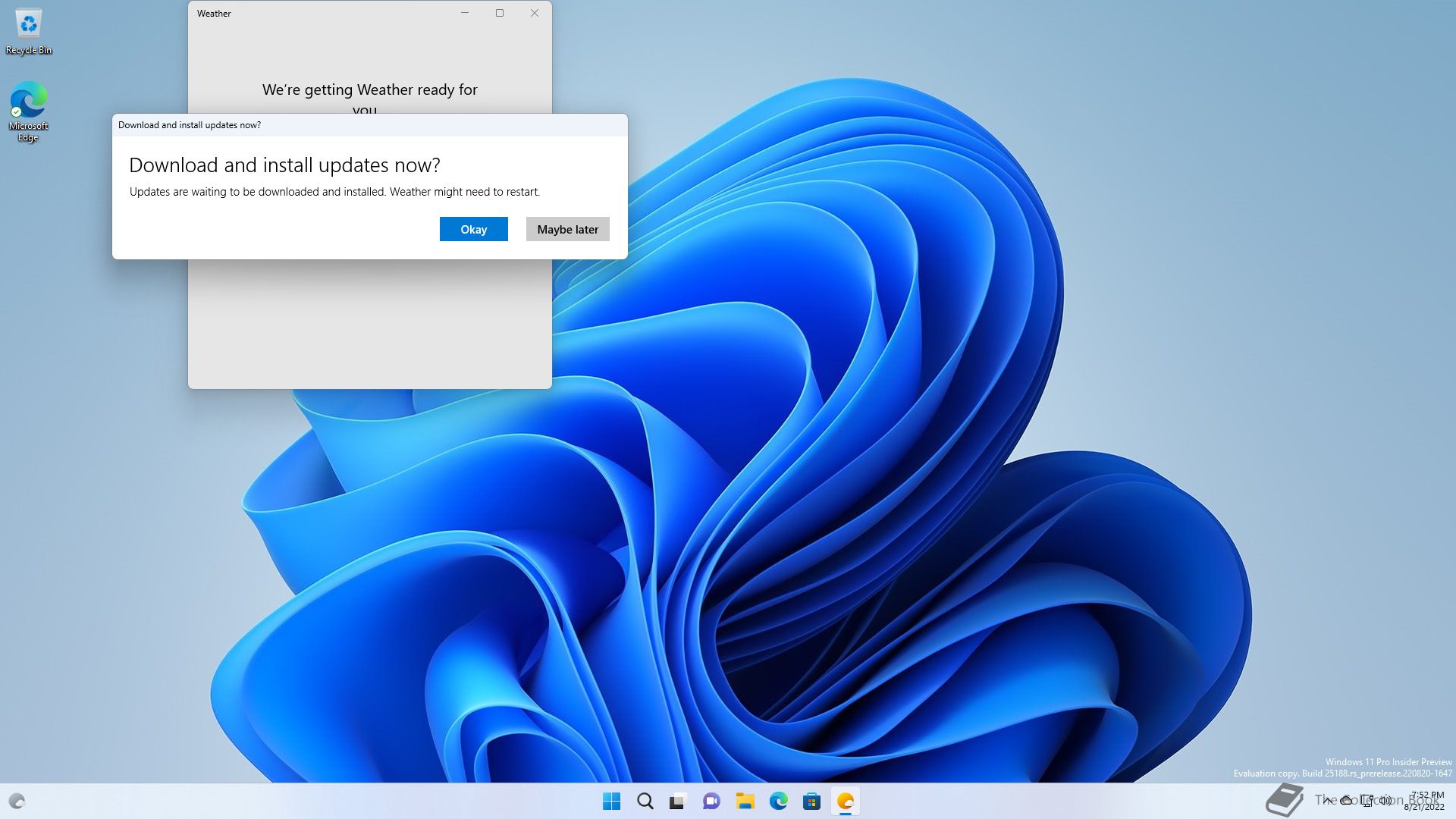
Task: Launch Teams Chat from taskbar
Action: point(711,801)
